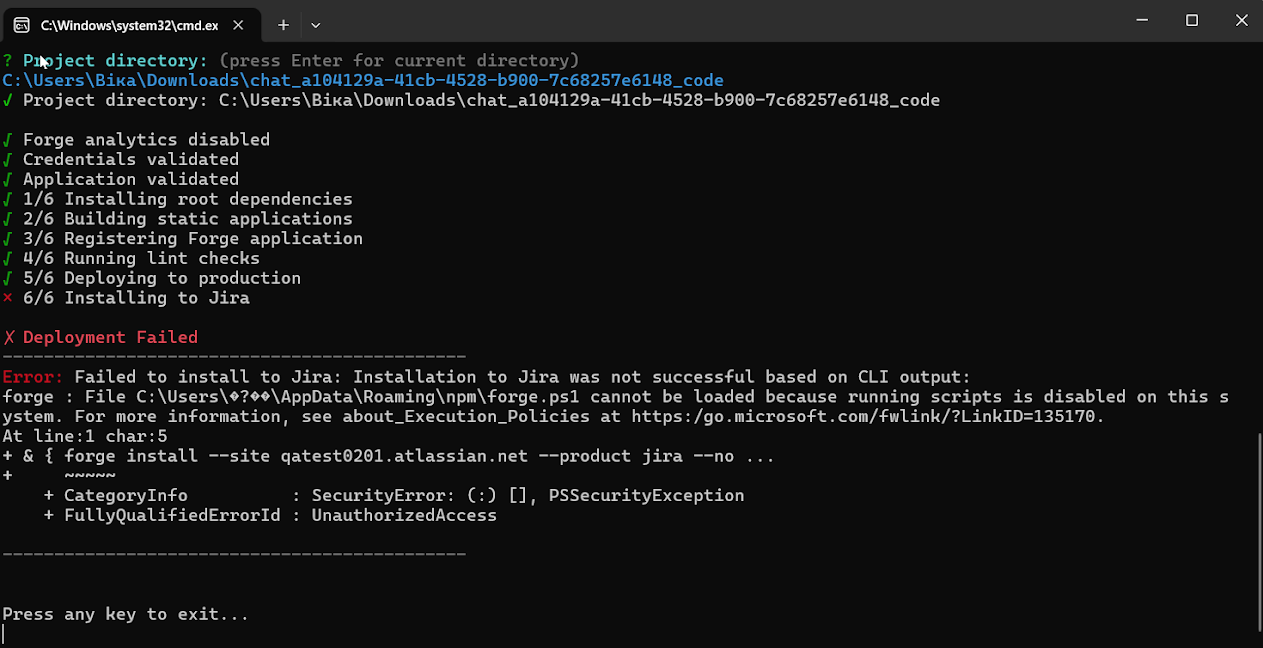Click the cursor line below Press any key
Viewport: 1263px width, 648px height.
pyautogui.click(x=5, y=634)
